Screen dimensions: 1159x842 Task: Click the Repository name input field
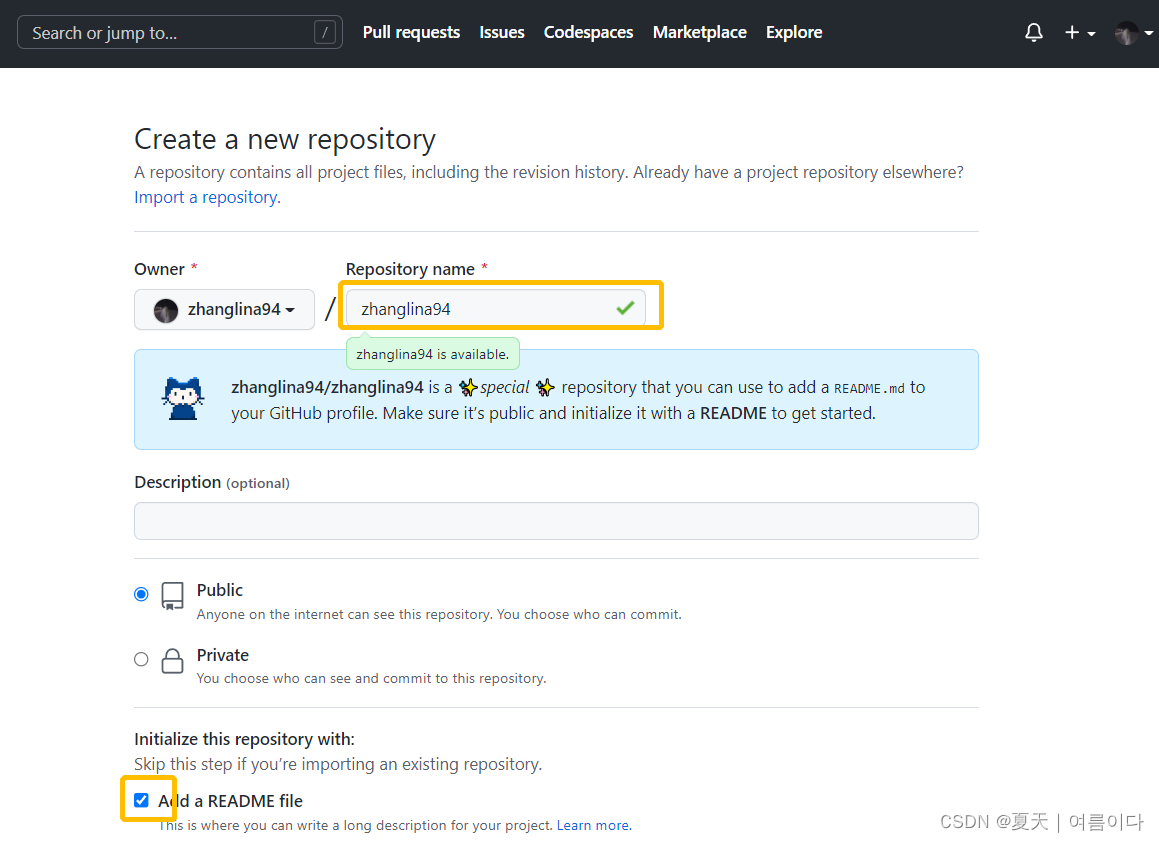tap(495, 308)
